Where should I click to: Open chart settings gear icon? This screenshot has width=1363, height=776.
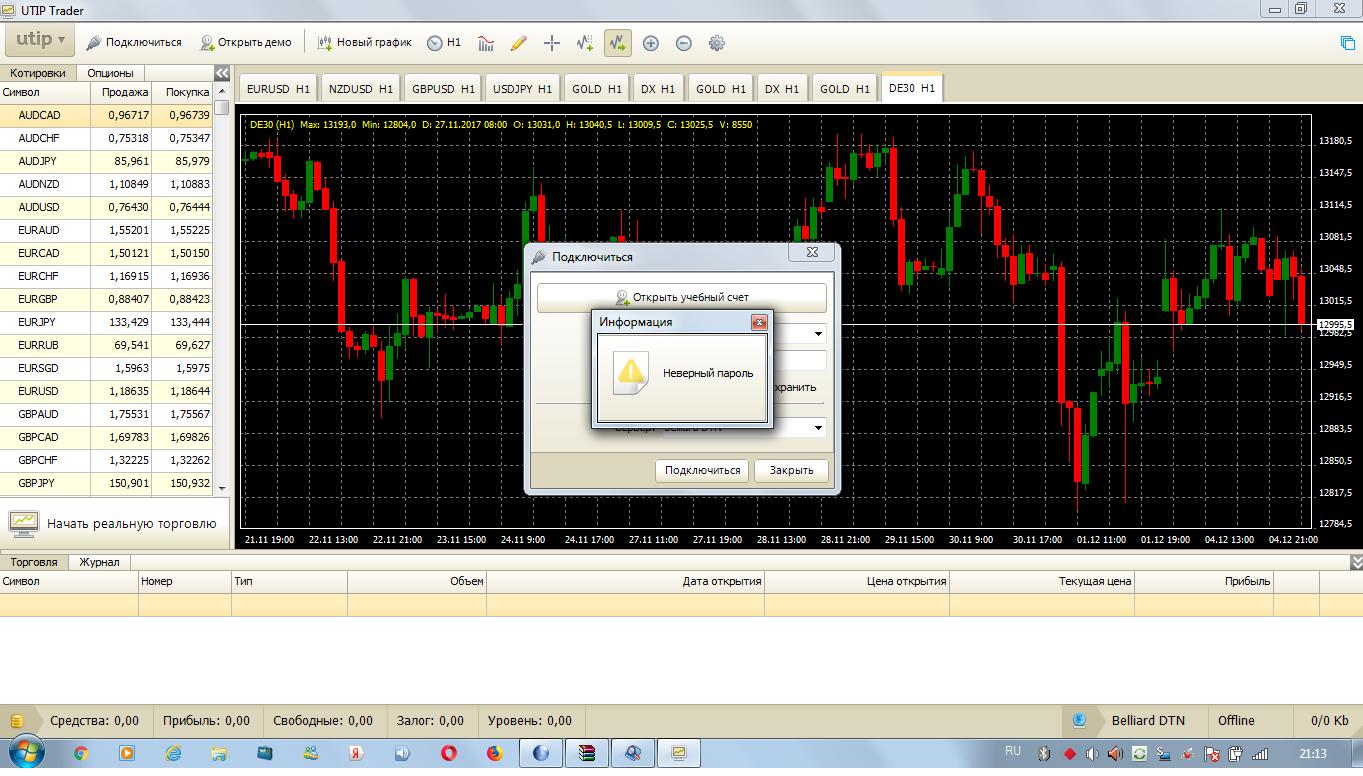pyautogui.click(x=716, y=43)
